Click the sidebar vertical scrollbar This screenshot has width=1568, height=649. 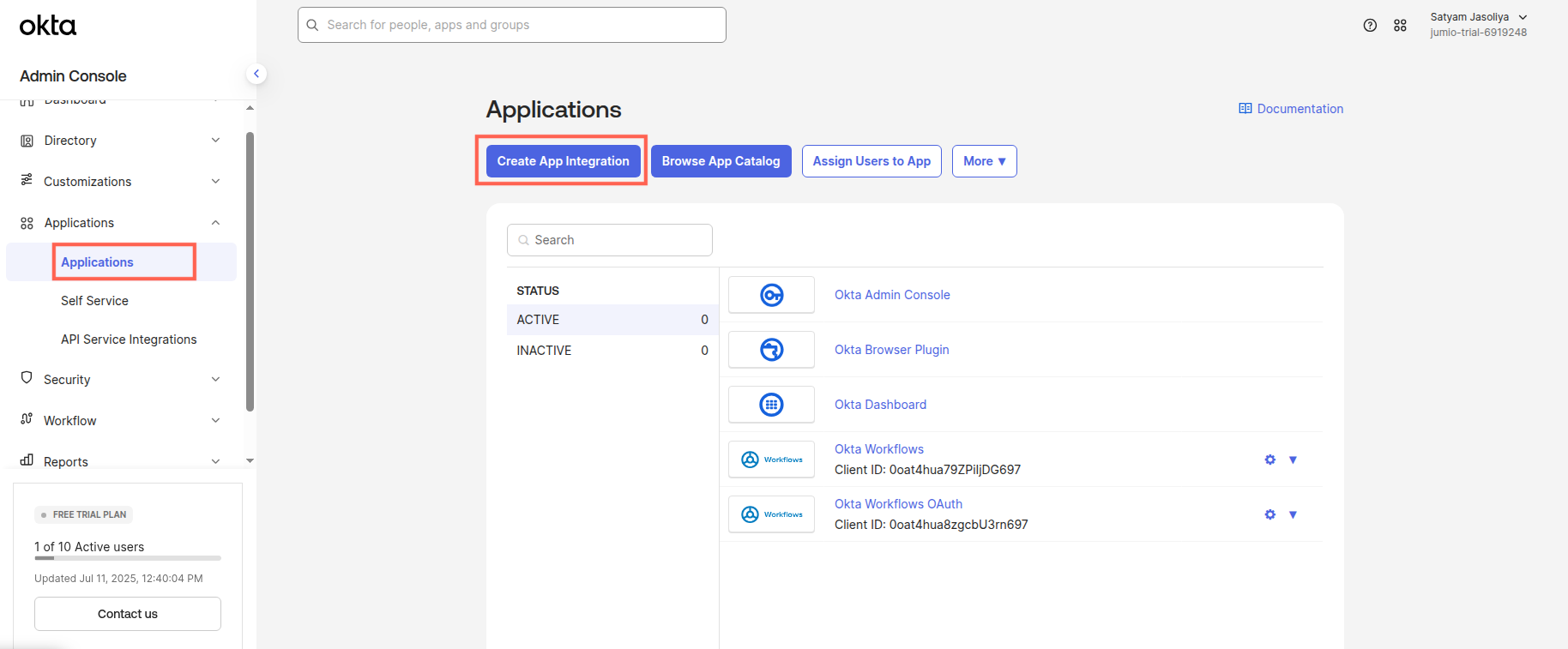tap(250, 270)
